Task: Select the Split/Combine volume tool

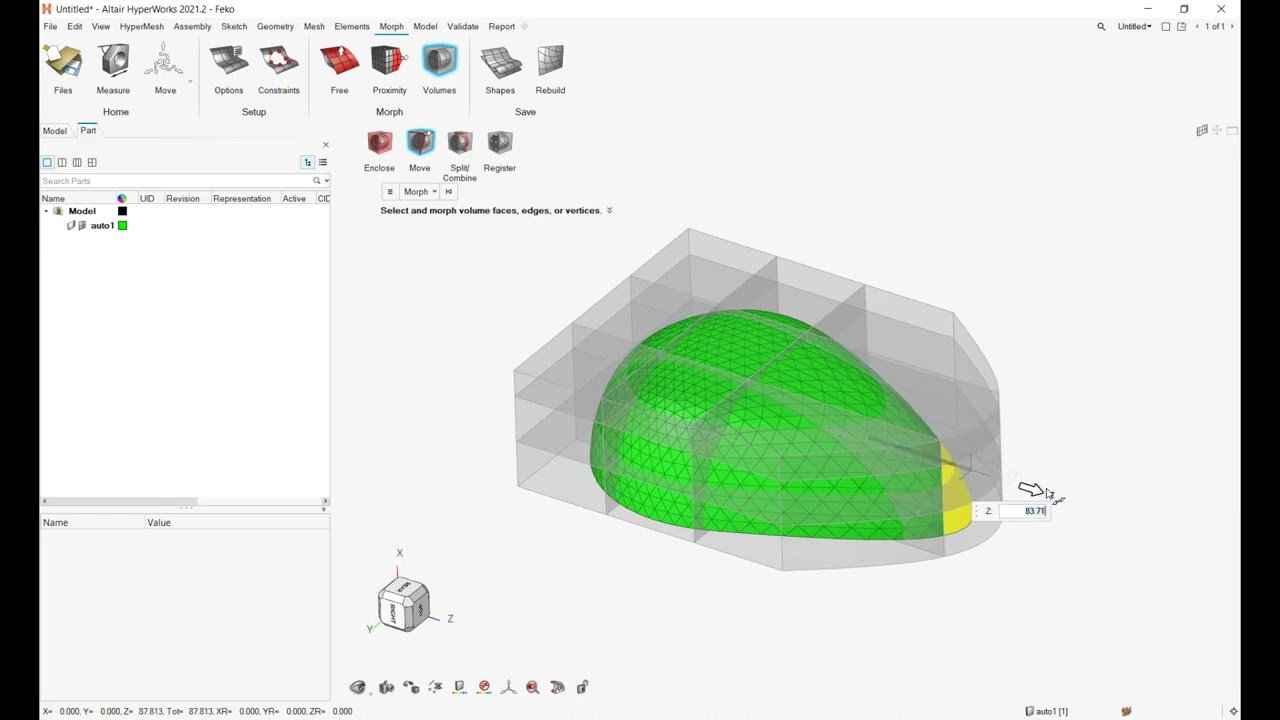Action: point(459,157)
